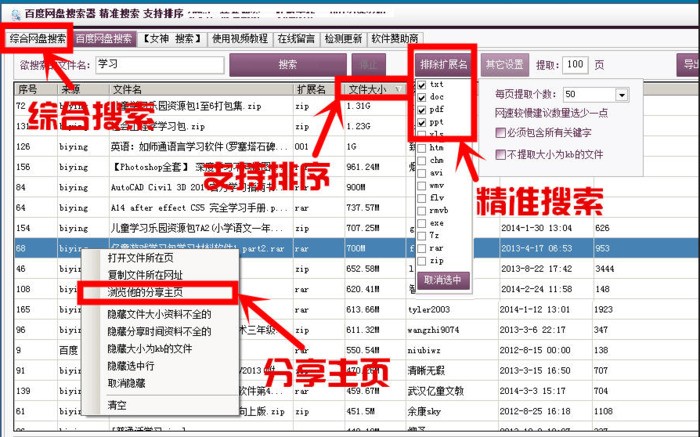Toggle the txt extension checkbox

[421, 85]
